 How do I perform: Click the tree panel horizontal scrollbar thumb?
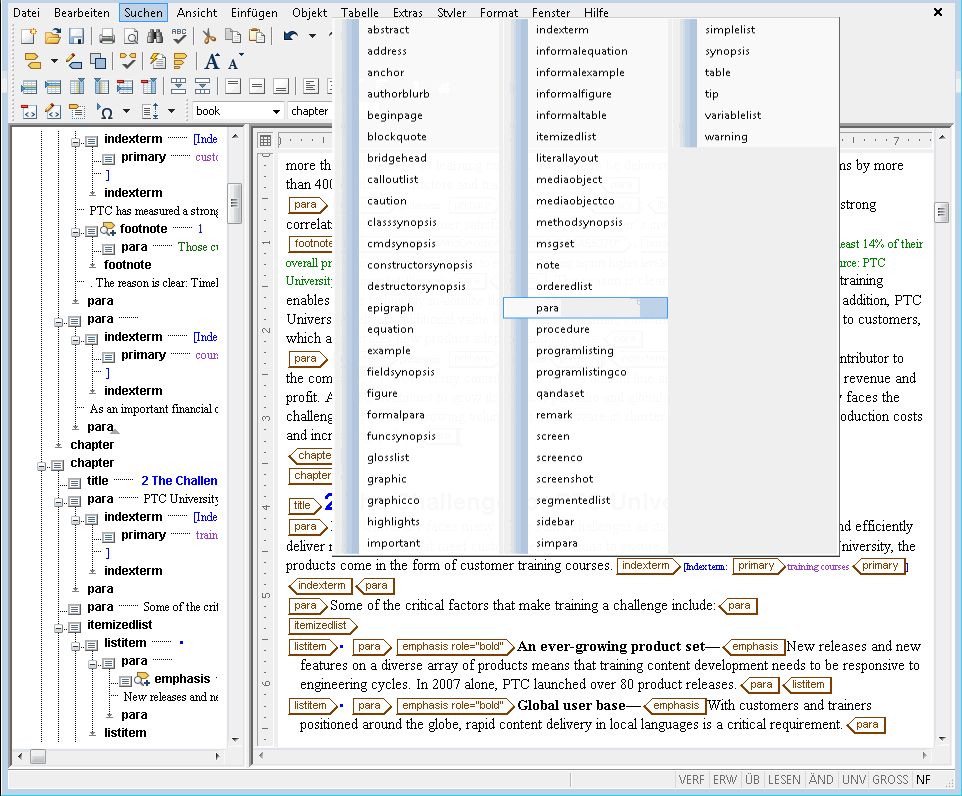click(38, 756)
